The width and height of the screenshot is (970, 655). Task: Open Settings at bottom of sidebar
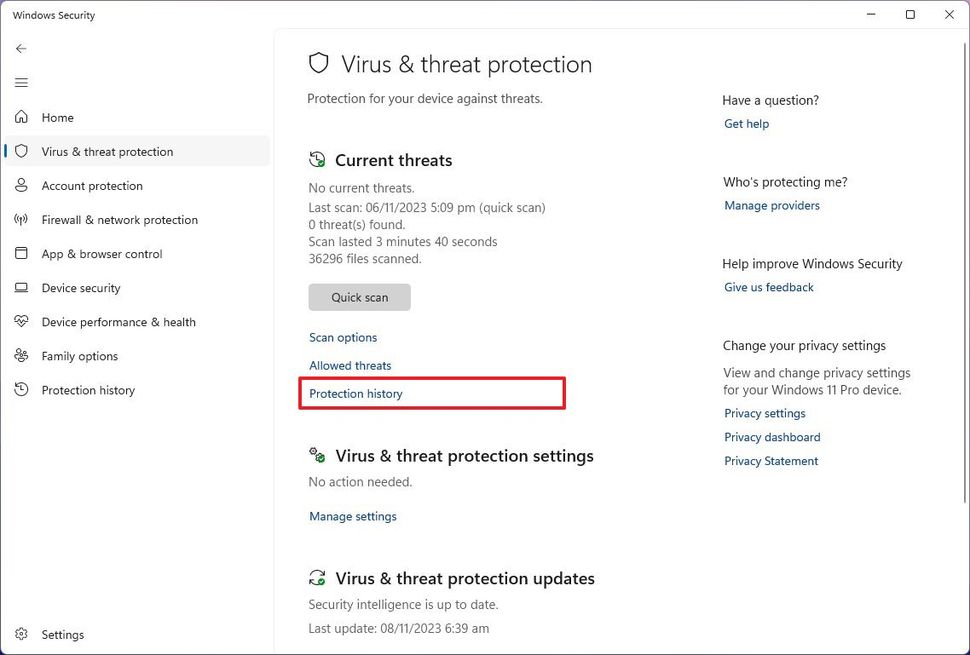[63, 634]
